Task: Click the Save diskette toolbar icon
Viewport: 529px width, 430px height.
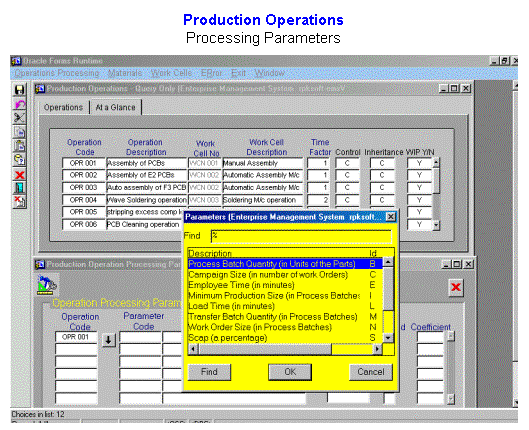Action: pos(19,90)
